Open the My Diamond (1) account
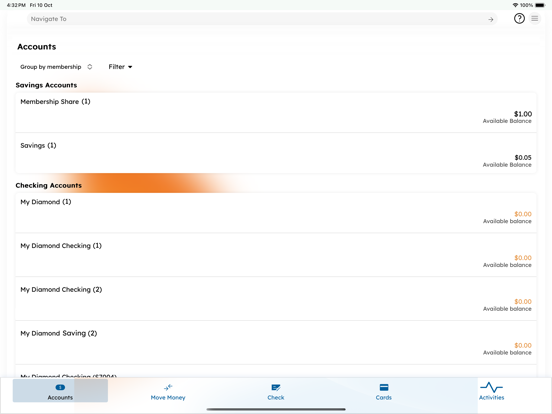 point(276,213)
